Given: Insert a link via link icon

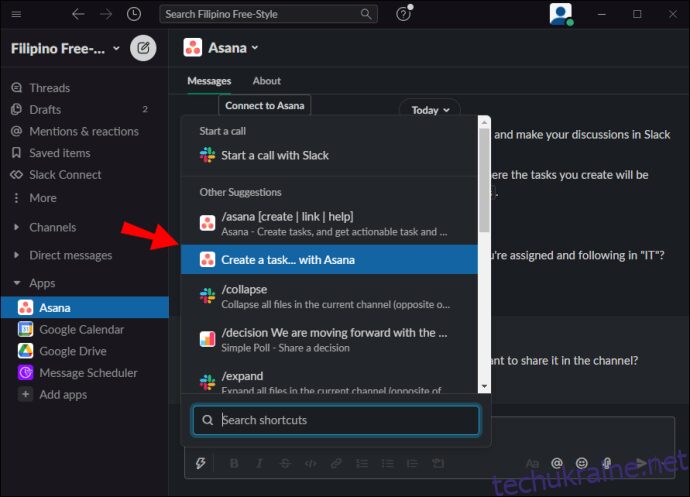Looking at the screenshot, I should 336,463.
